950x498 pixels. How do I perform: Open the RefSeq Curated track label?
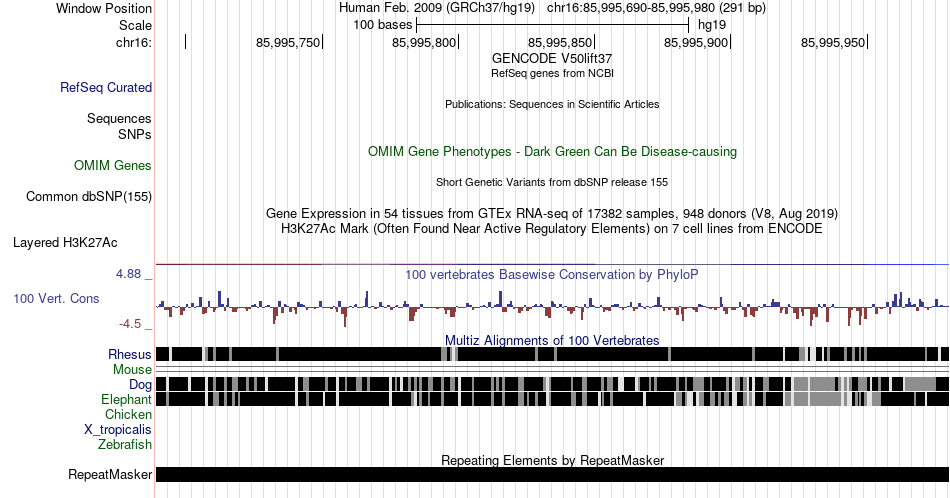pyautogui.click(x=106, y=87)
